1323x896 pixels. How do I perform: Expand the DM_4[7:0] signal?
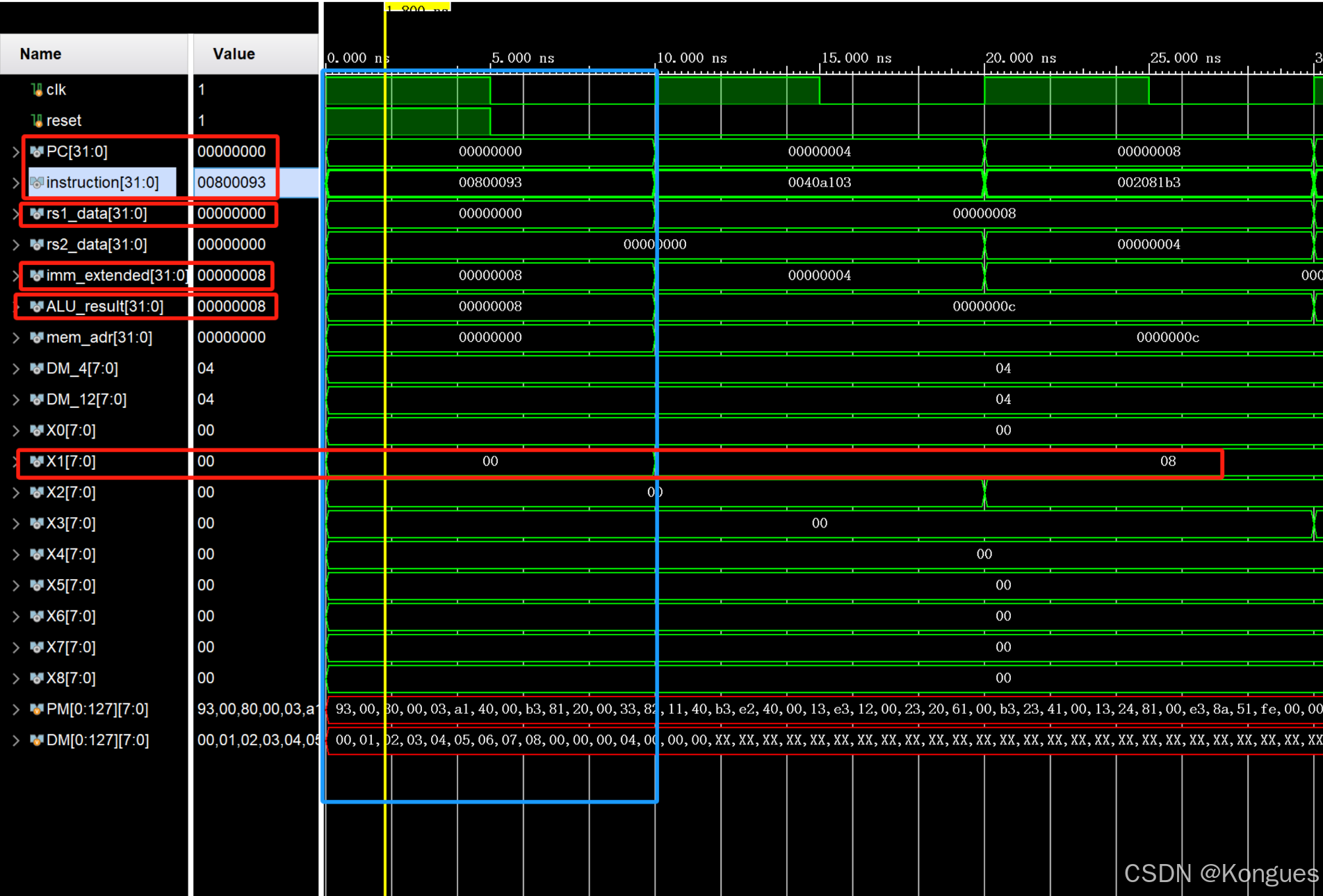15,368
